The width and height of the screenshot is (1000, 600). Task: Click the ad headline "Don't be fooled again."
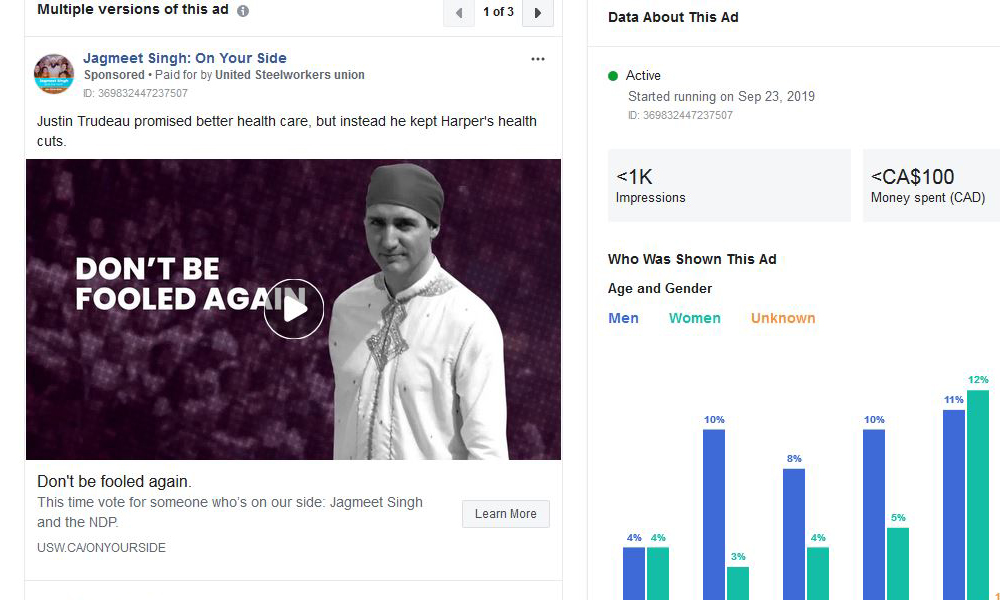point(114,481)
